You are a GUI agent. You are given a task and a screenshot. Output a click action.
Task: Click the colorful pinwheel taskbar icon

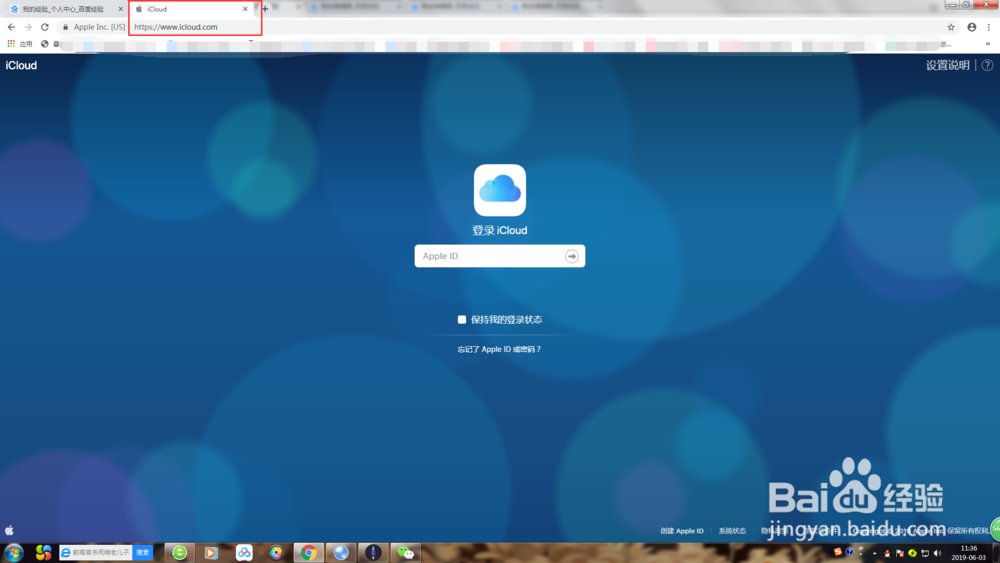43,553
